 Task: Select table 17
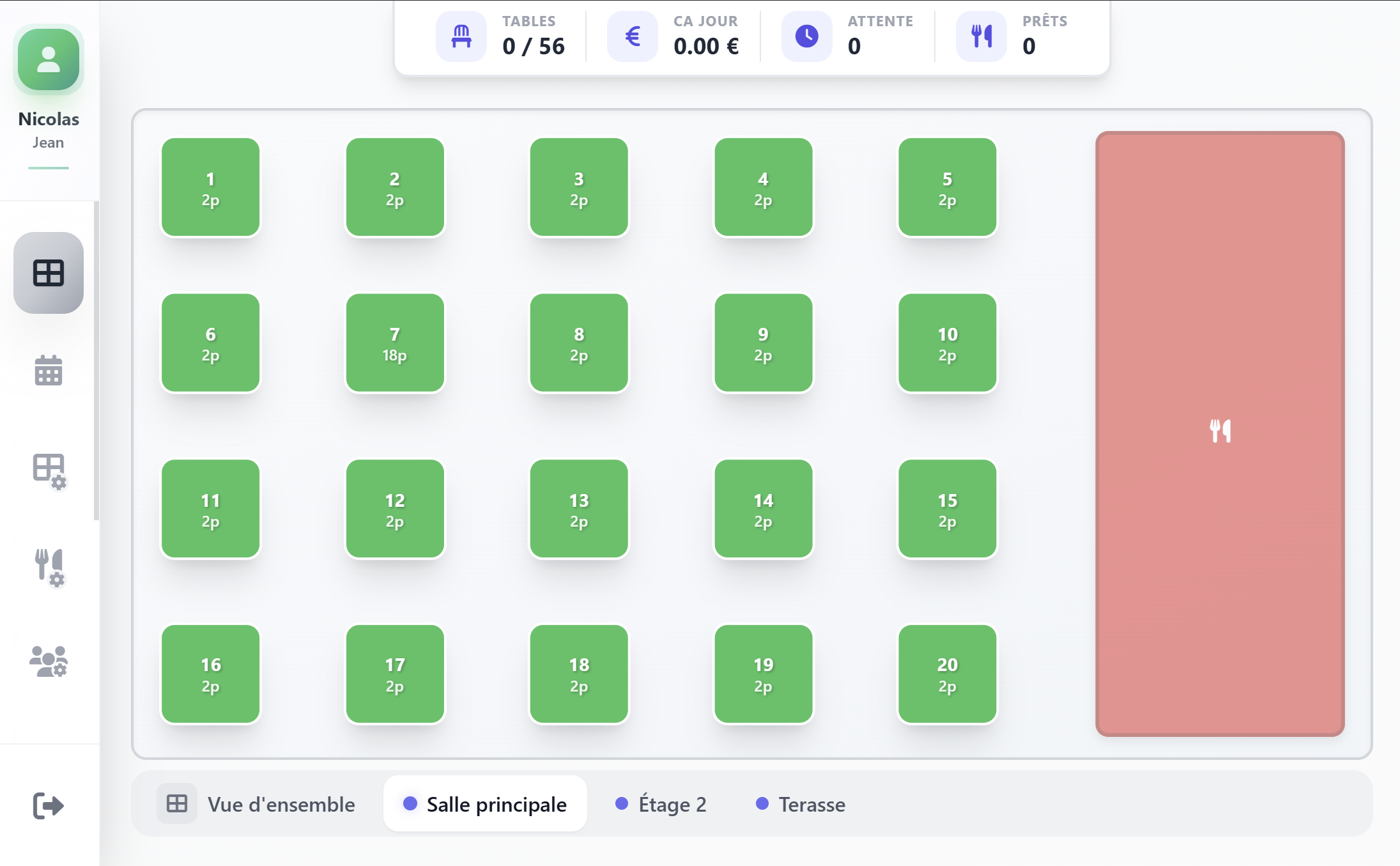(x=395, y=674)
